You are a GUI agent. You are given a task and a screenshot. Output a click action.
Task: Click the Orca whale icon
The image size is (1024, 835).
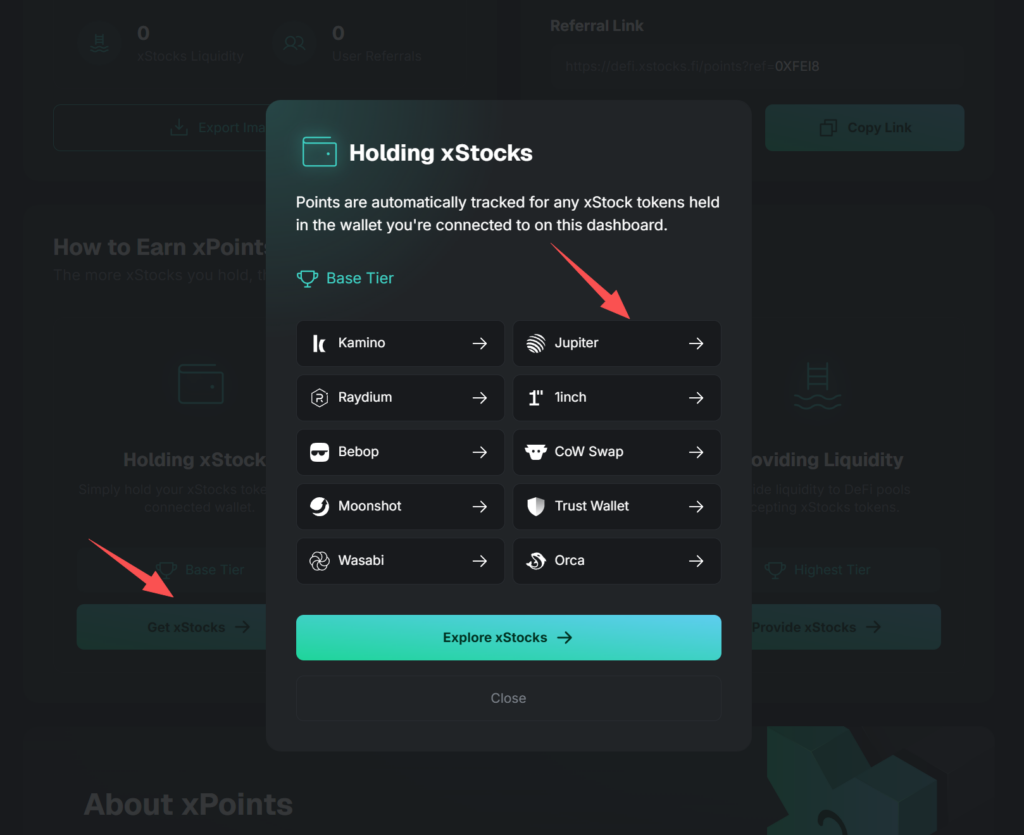(x=536, y=561)
